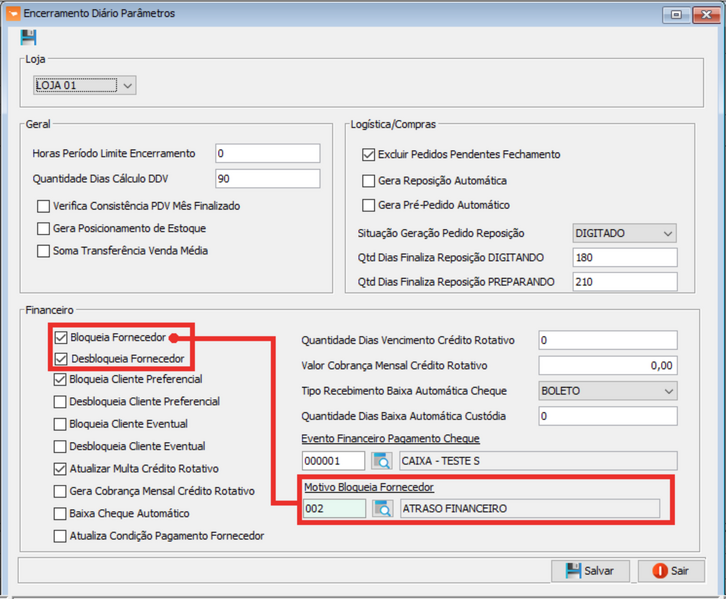Disable Excluir Pedidos Pendentes Fechamento
The width and height of the screenshot is (726, 599).
[x=369, y=155]
